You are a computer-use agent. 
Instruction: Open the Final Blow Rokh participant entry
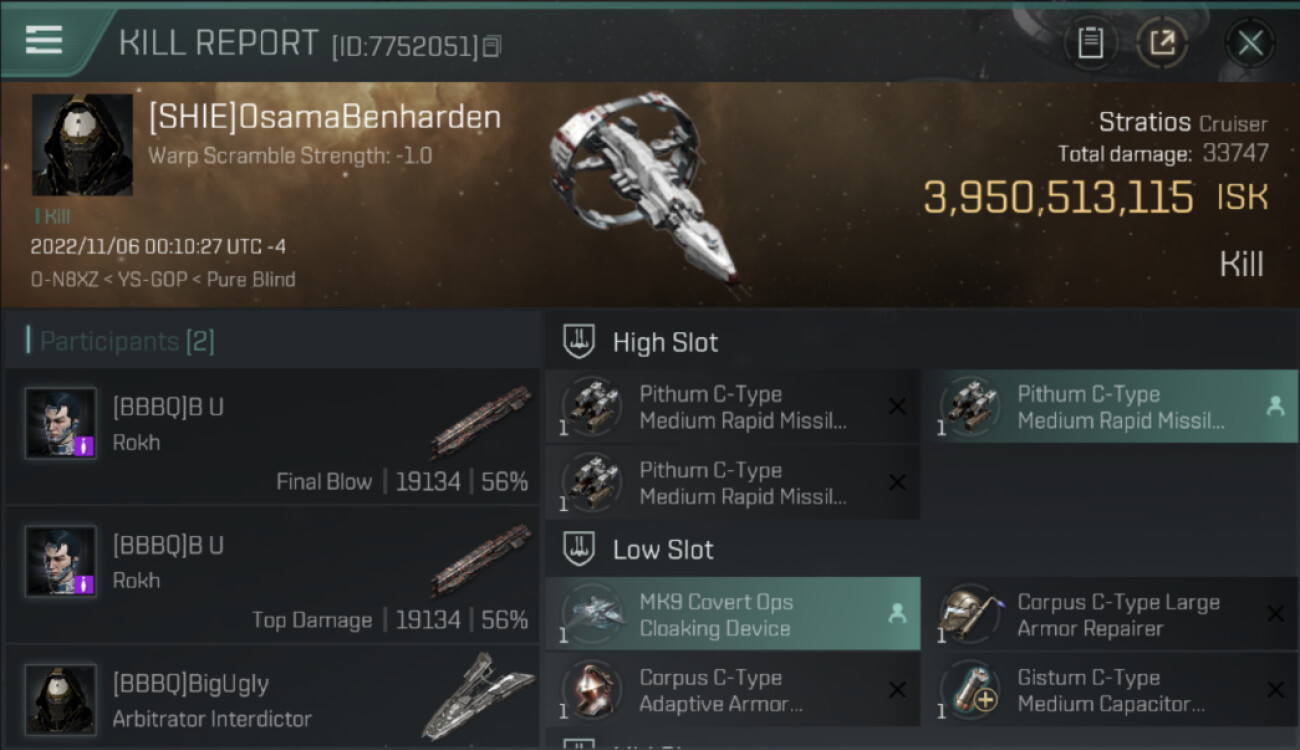point(272,436)
